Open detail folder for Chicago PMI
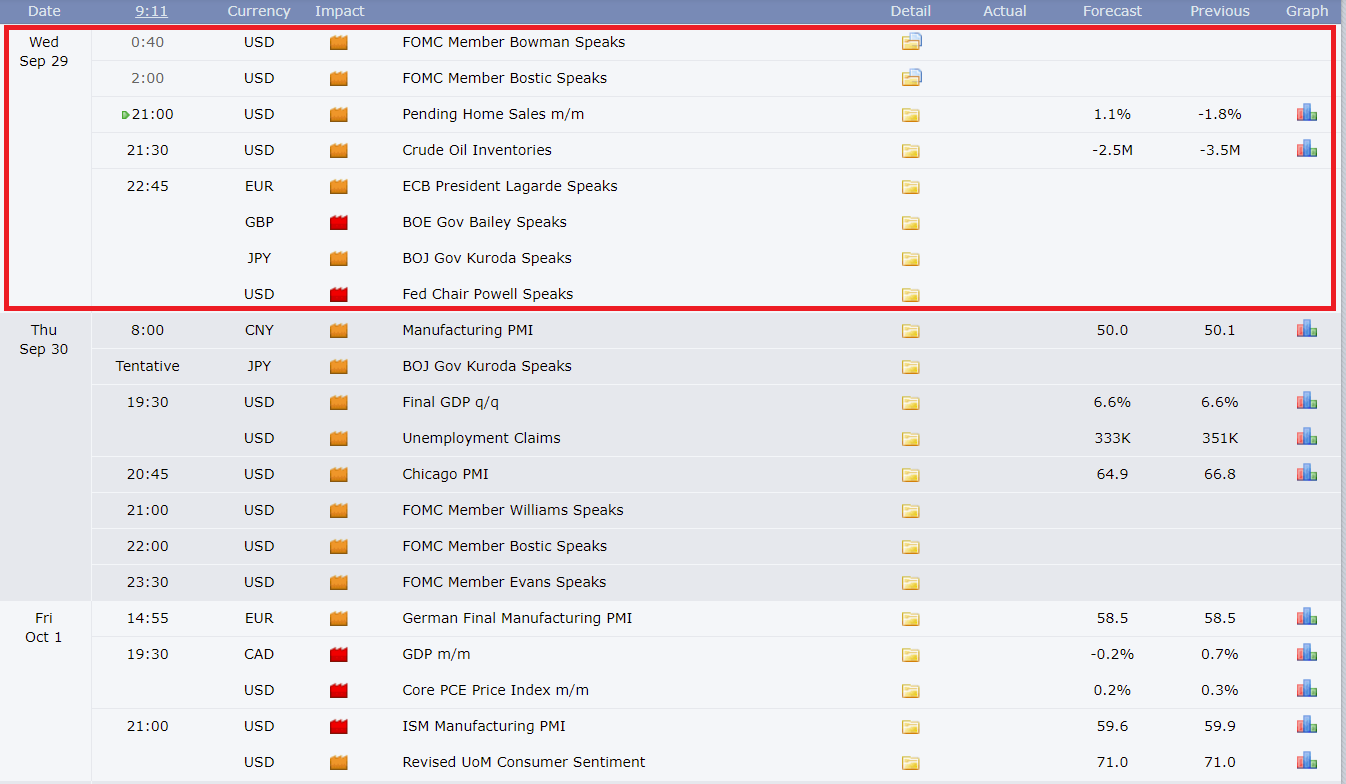Image resolution: width=1346 pixels, height=784 pixels. click(910, 475)
